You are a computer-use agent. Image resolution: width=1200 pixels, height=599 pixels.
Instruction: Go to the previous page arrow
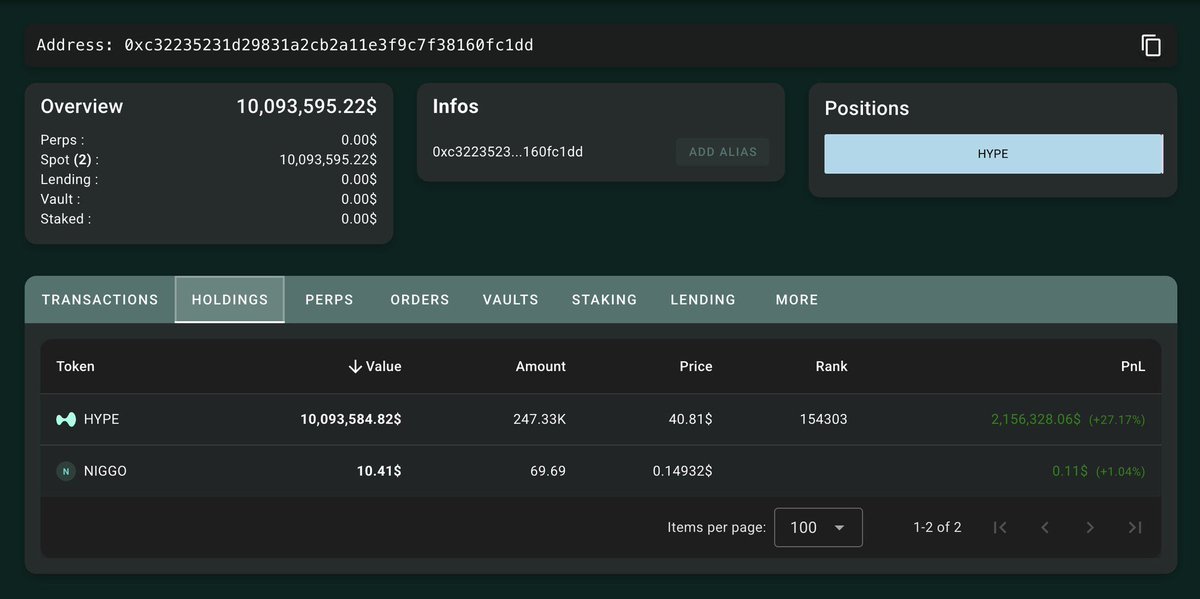[1045, 528]
